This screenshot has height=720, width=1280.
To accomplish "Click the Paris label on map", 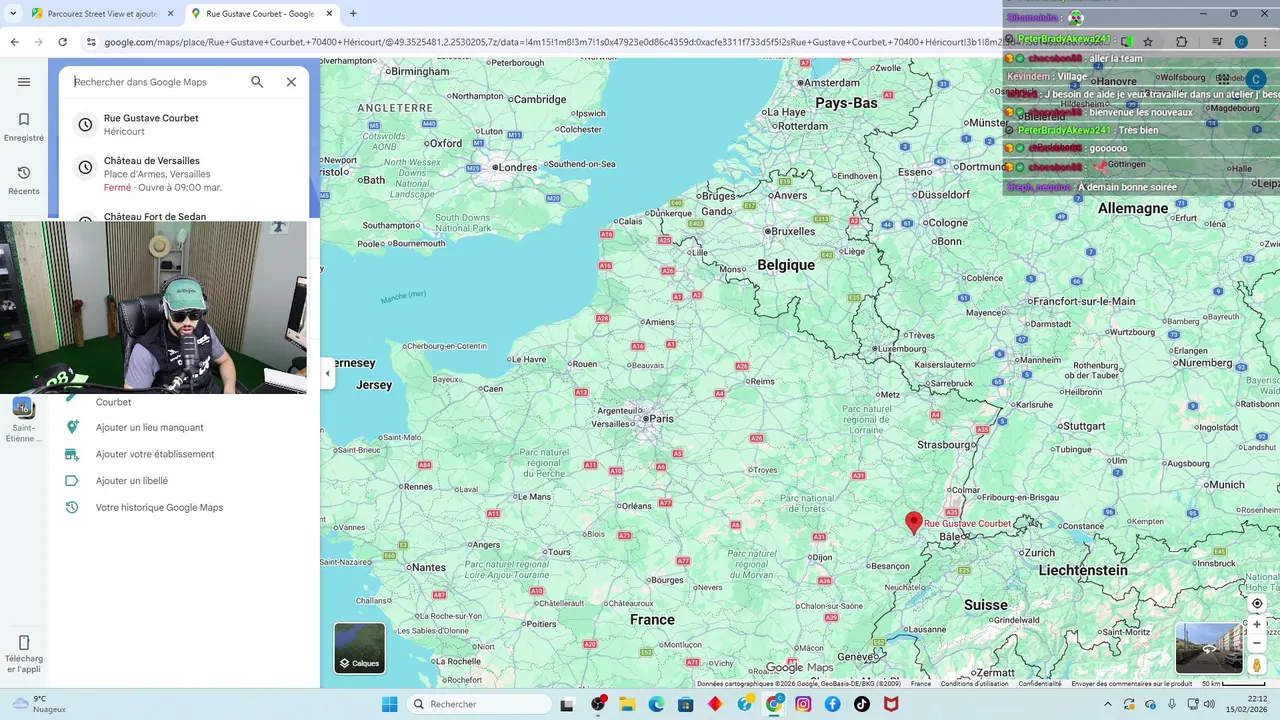I will 660,419.
